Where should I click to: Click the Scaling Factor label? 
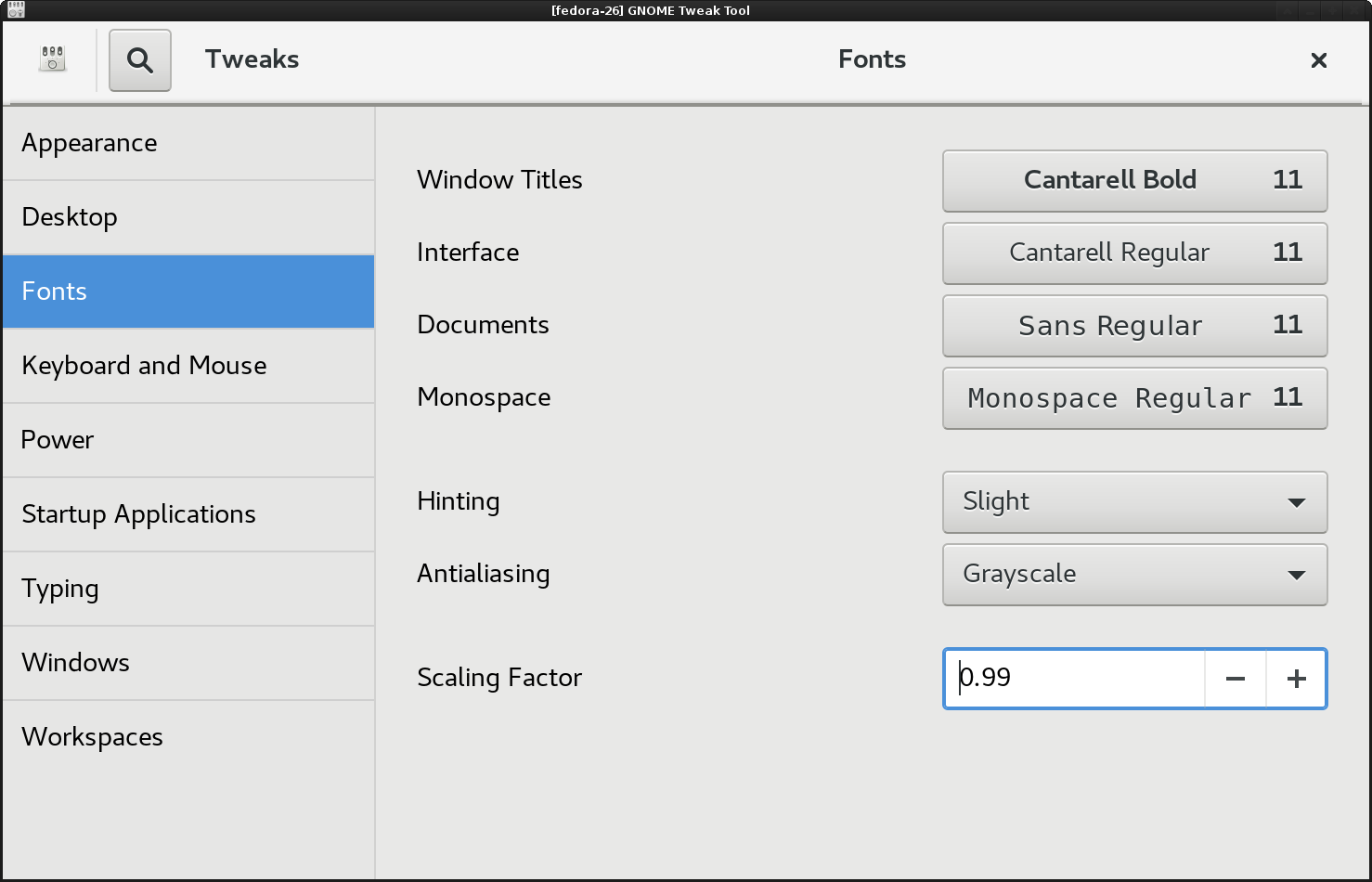pyautogui.click(x=499, y=678)
